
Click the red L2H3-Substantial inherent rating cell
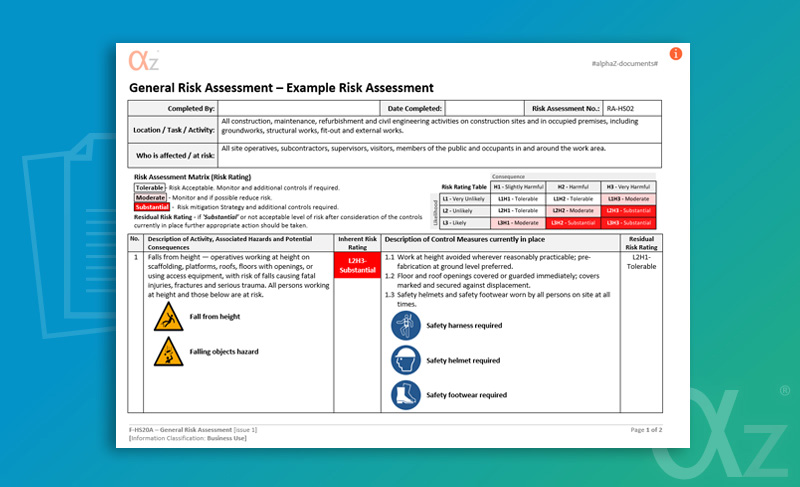pyautogui.click(x=358, y=264)
